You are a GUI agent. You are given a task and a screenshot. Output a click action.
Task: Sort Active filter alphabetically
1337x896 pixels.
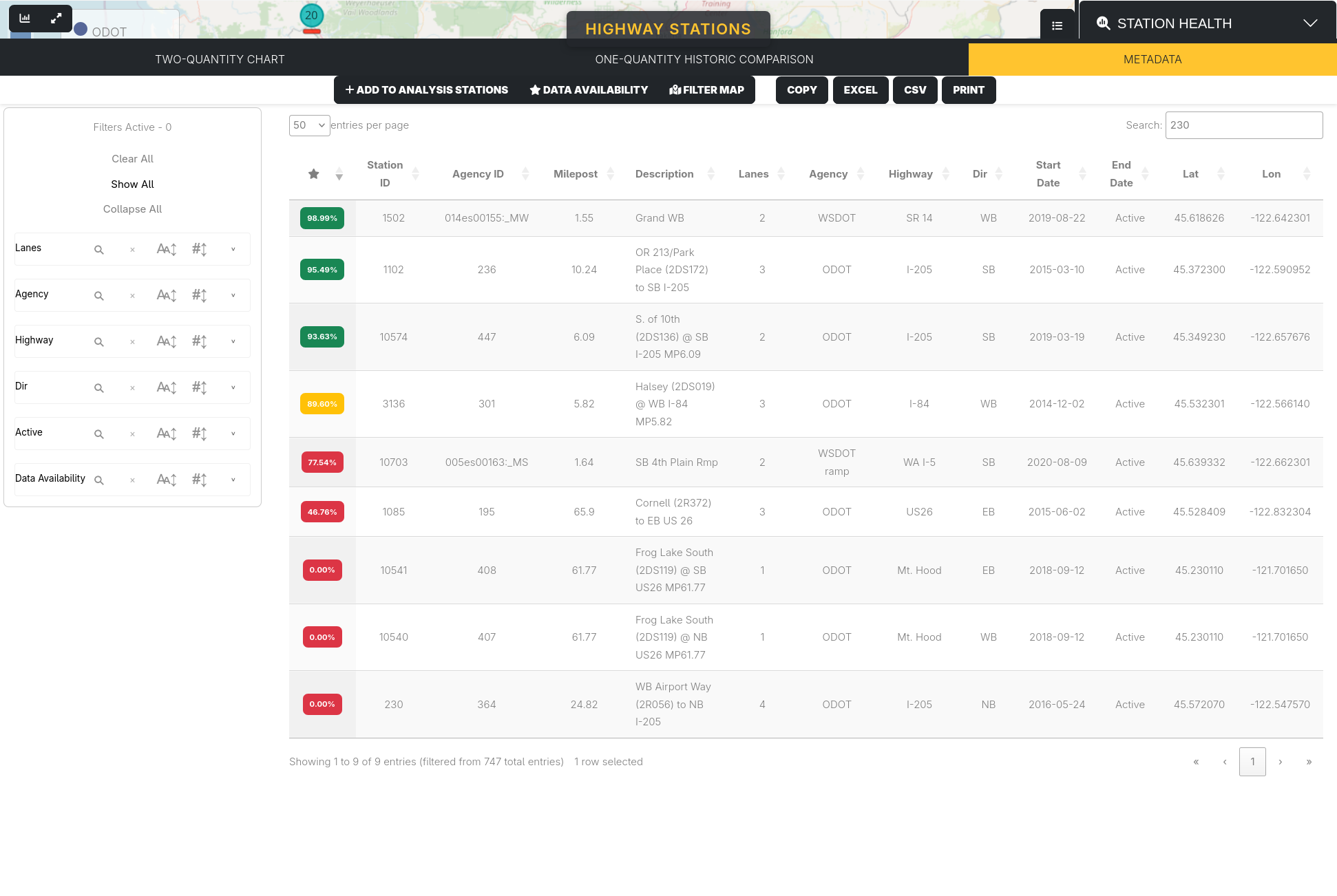coord(167,434)
